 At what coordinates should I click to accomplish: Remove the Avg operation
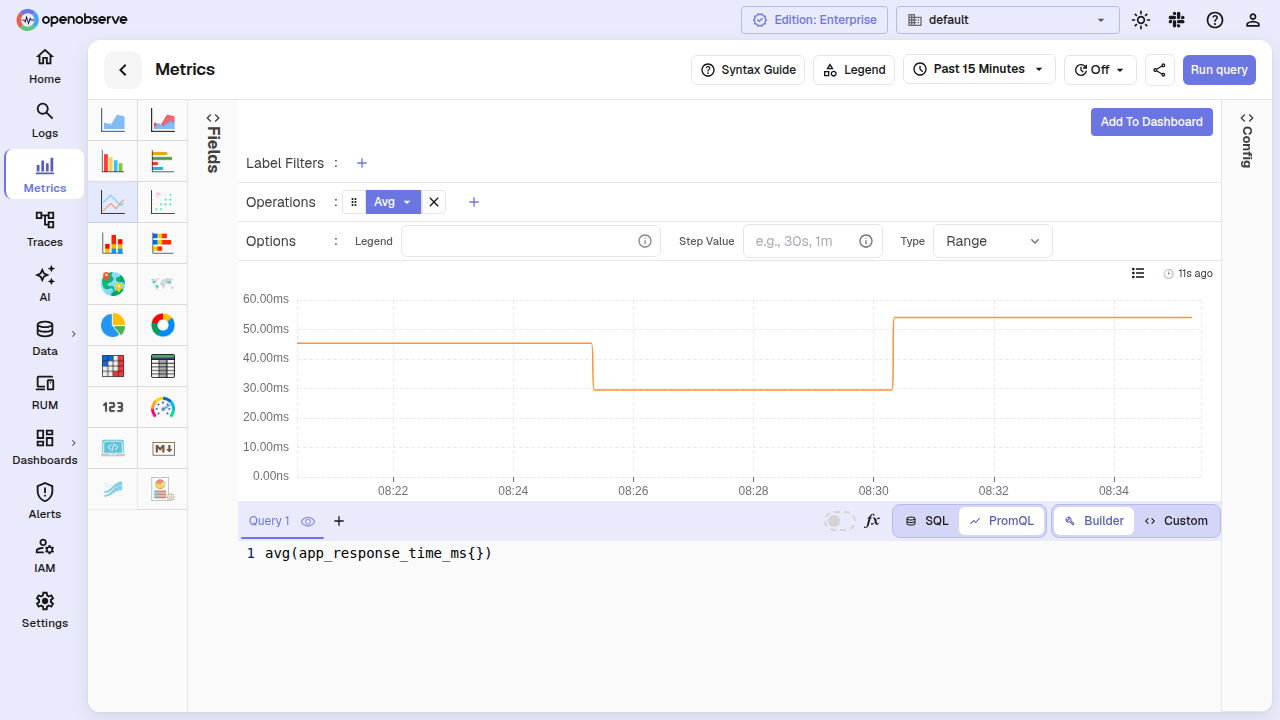434,202
